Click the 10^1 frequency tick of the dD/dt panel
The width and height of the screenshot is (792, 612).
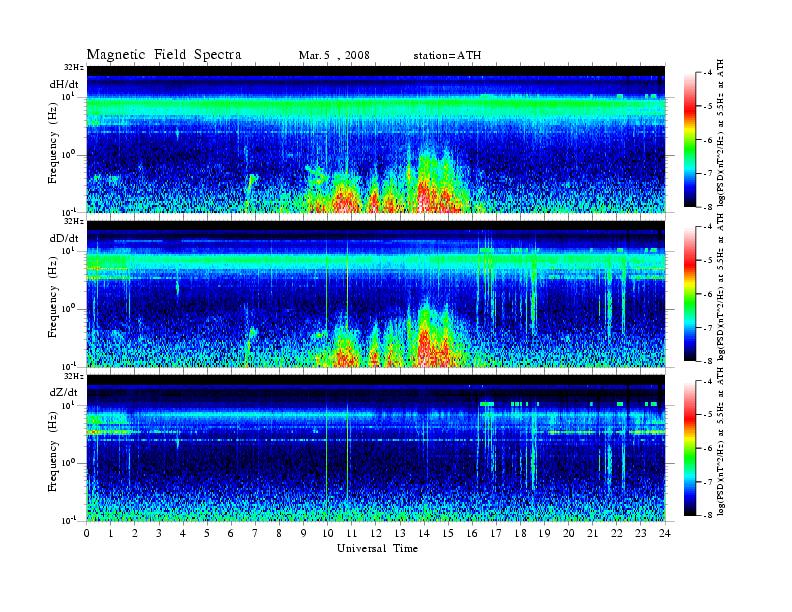[69, 251]
